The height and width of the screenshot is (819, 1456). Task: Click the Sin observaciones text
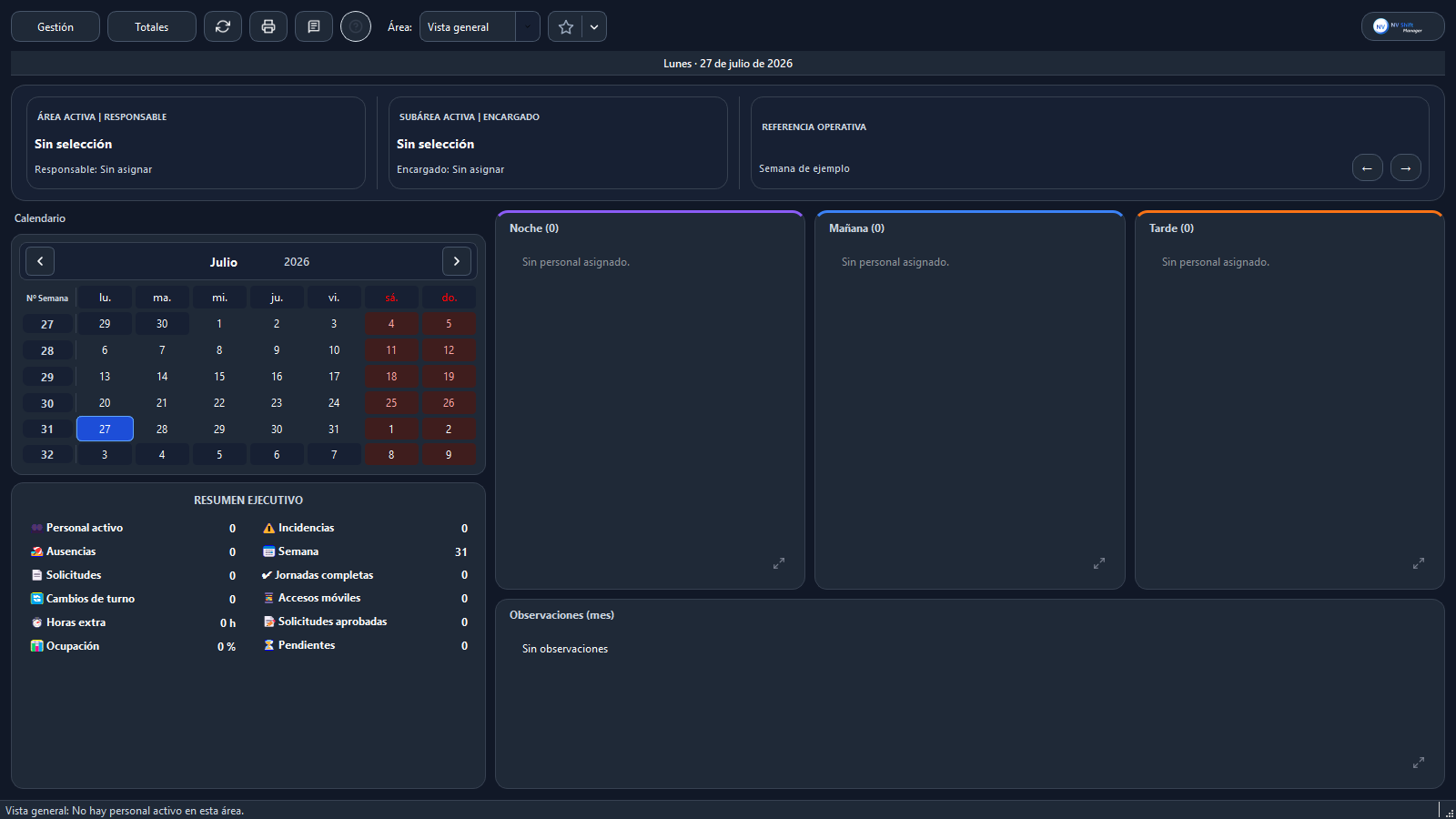click(x=565, y=649)
